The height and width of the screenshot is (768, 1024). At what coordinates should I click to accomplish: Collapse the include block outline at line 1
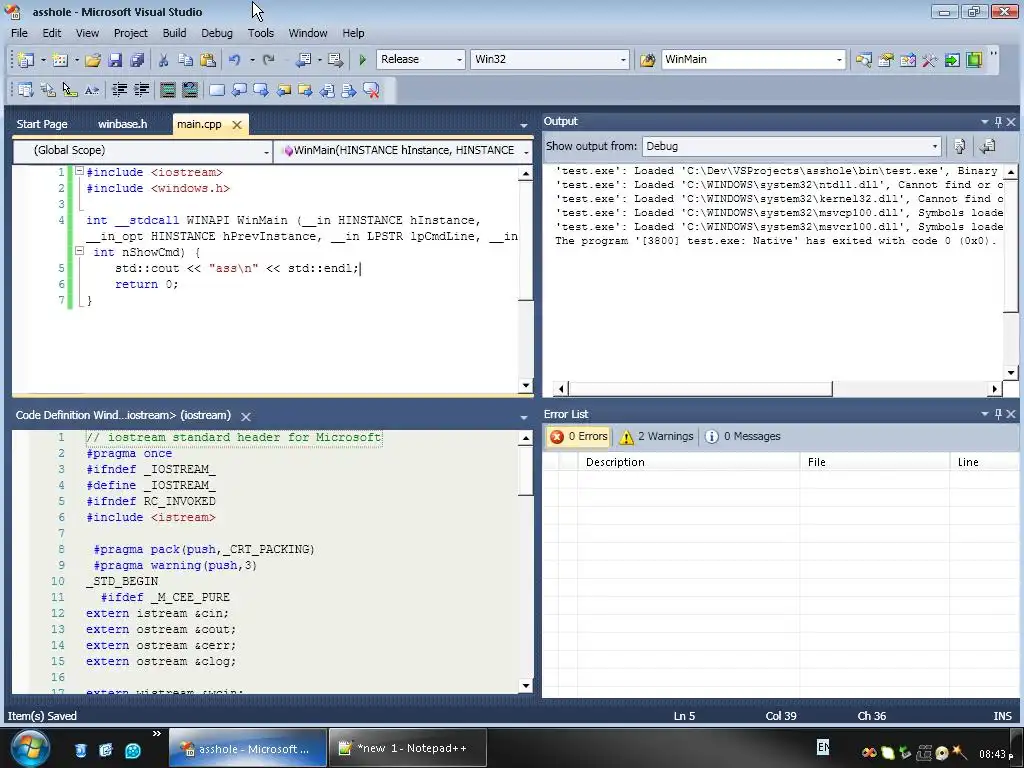[x=79, y=171]
